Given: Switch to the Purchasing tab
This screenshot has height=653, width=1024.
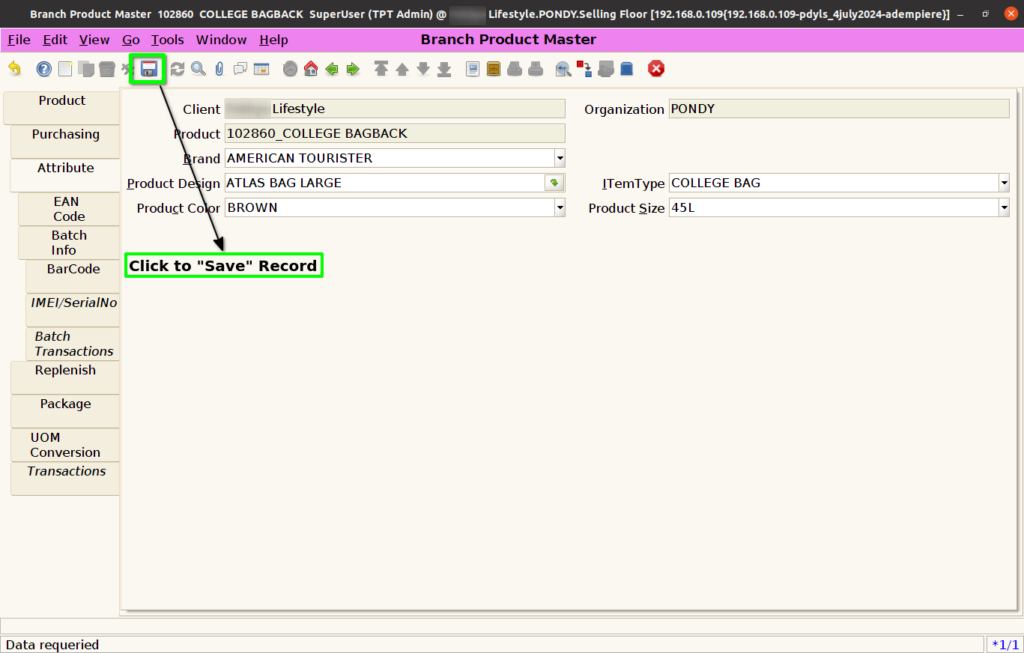Looking at the screenshot, I should click(65, 141).
